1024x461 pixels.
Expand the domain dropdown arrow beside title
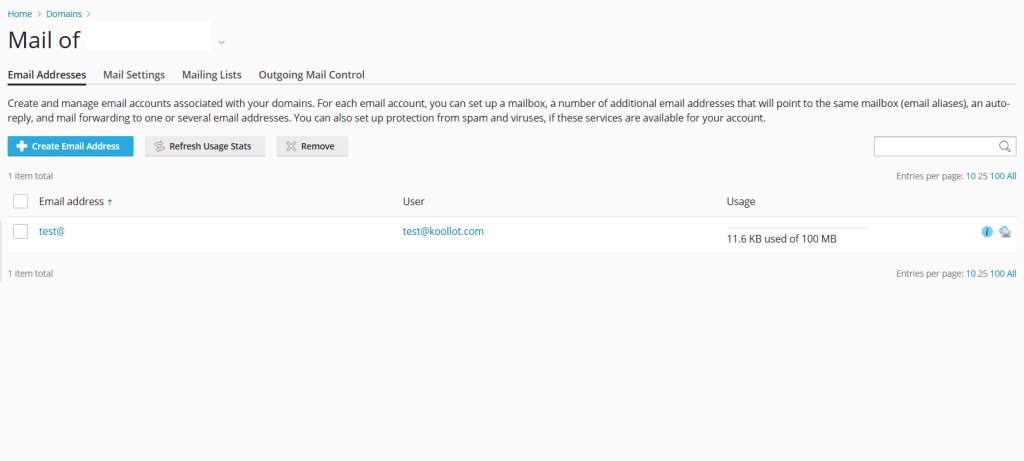(x=221, y=42)
